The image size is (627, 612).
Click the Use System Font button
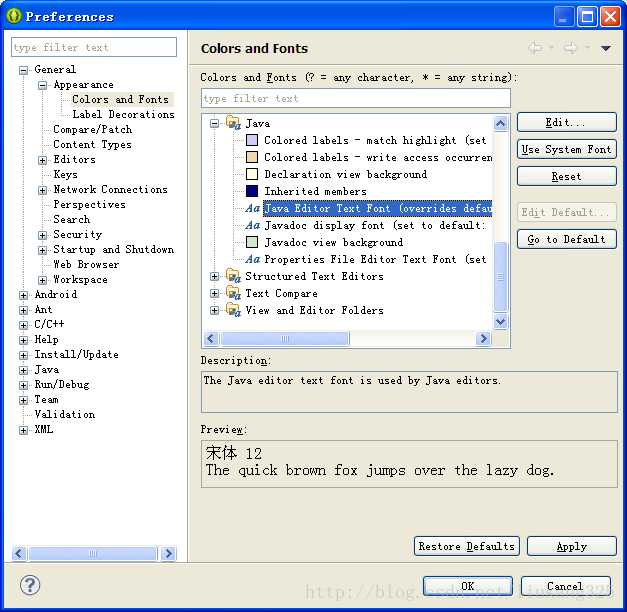[567, 150]
